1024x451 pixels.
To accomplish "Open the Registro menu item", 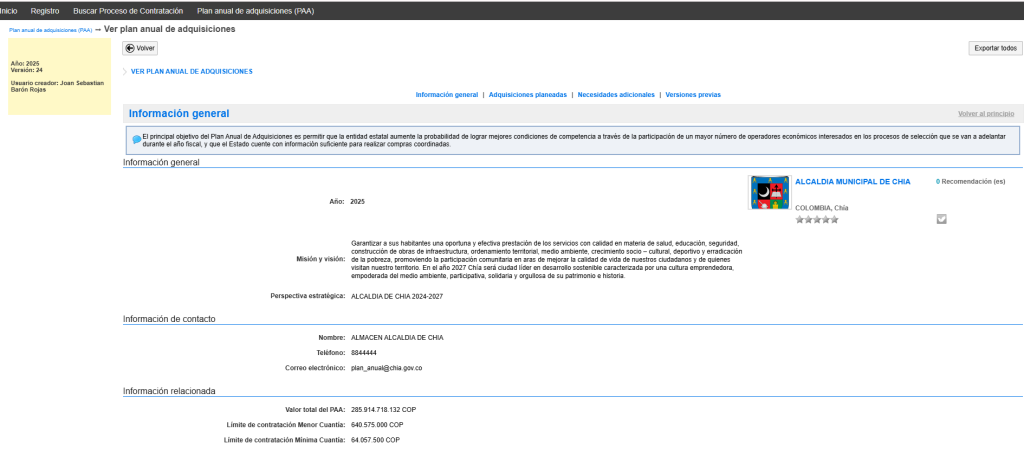I will click(45, 10).
